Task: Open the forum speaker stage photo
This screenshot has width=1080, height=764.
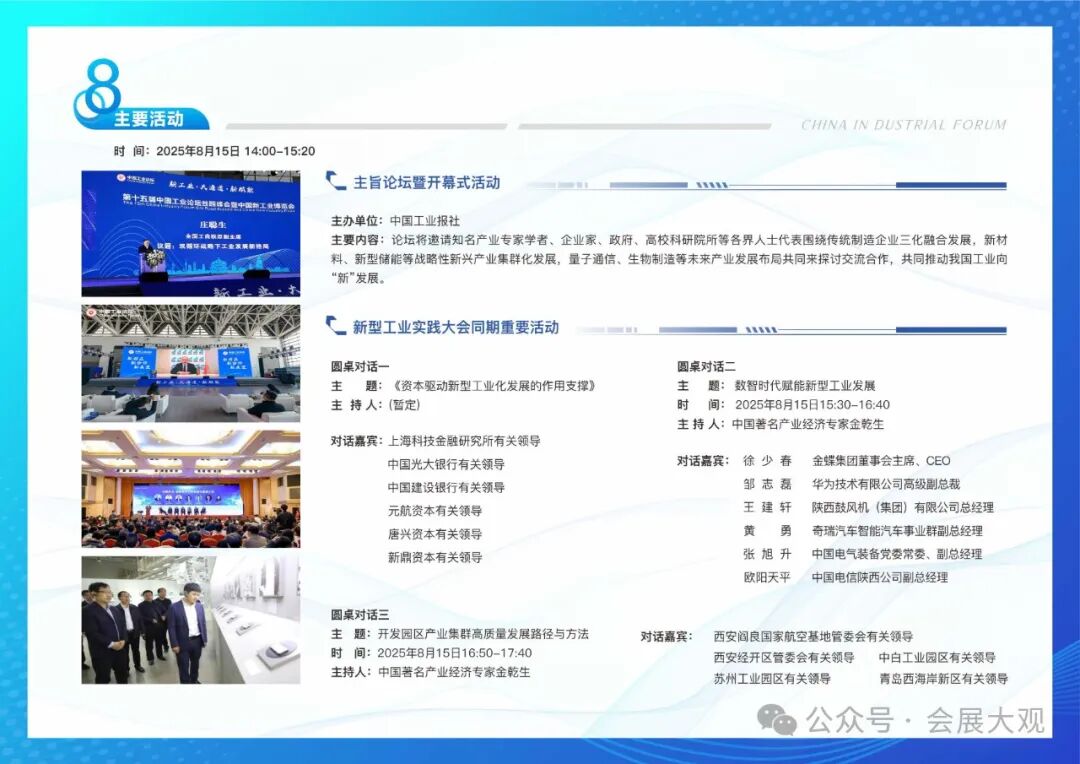Action: click(191, 234)
